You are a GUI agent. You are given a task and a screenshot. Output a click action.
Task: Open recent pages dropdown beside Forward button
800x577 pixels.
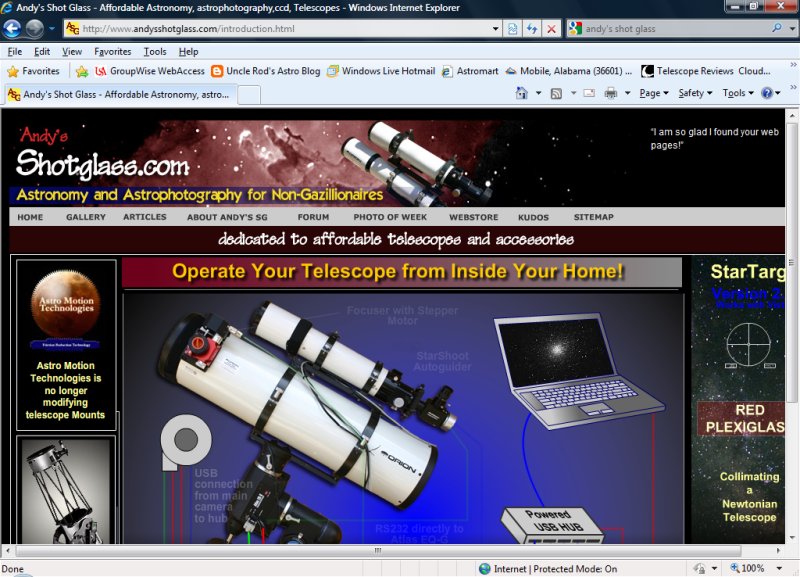coord(52,29)
